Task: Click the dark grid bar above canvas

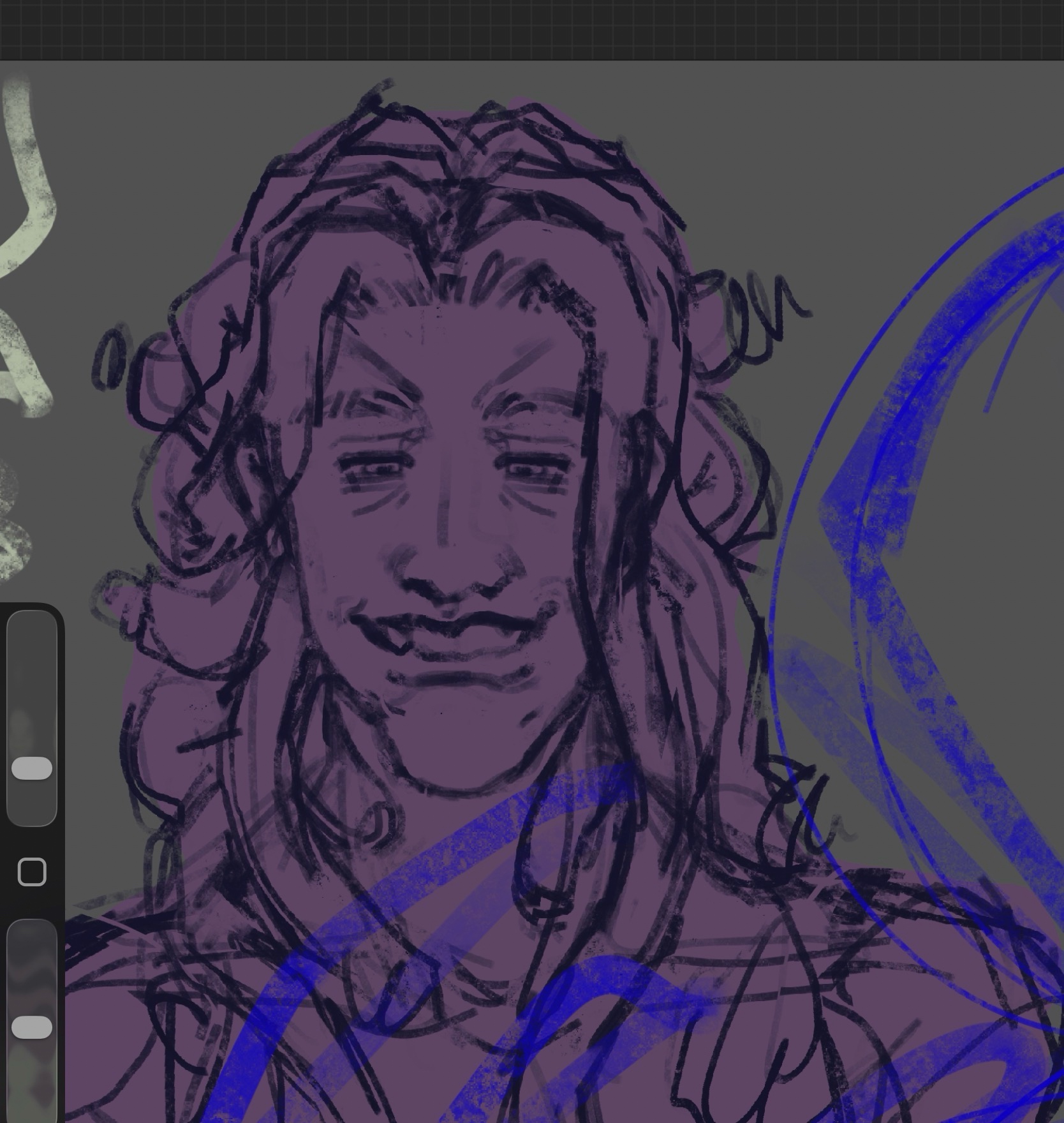Action: click(x=532, y=29)
